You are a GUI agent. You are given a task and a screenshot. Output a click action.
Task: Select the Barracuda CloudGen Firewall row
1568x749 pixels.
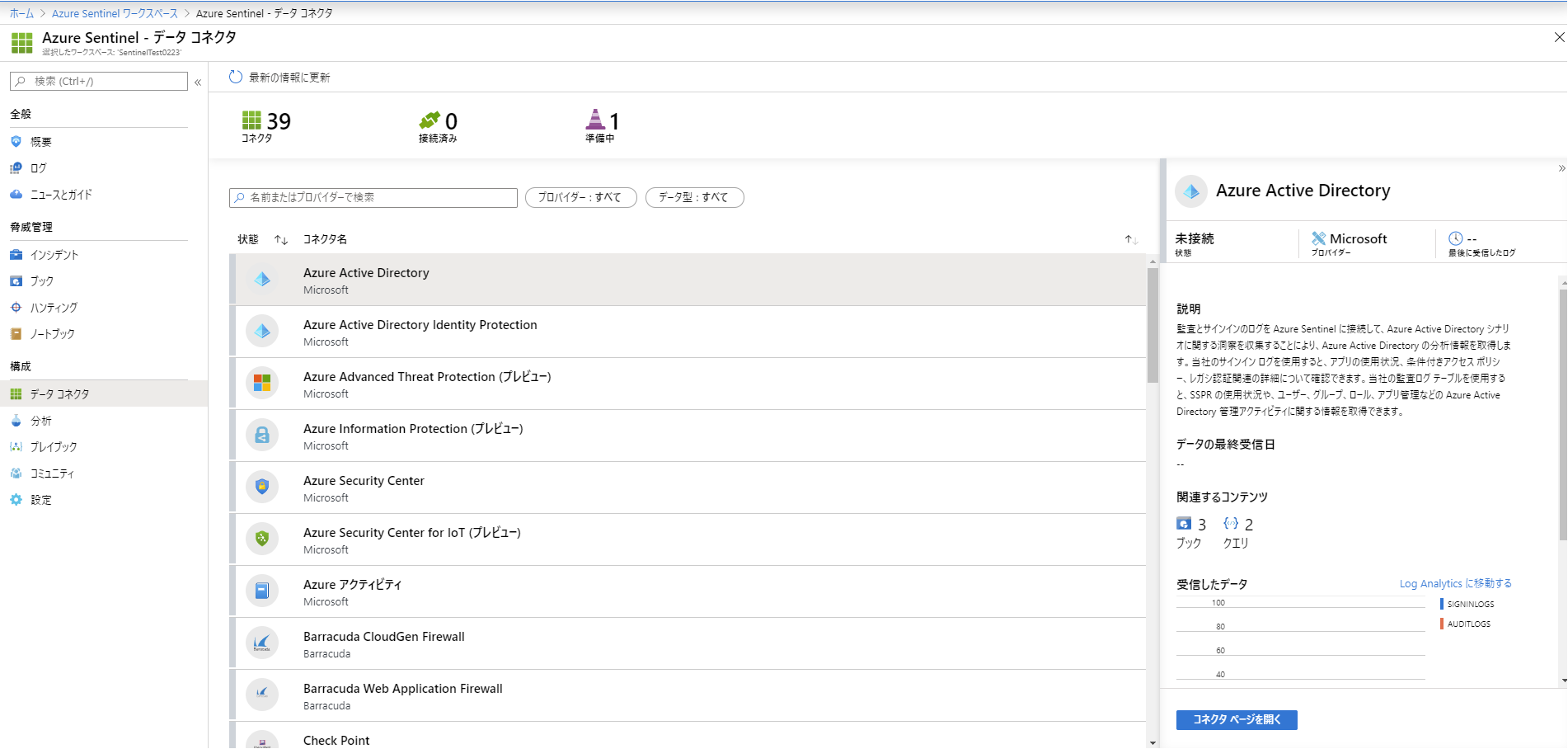[x=688, y=643]
